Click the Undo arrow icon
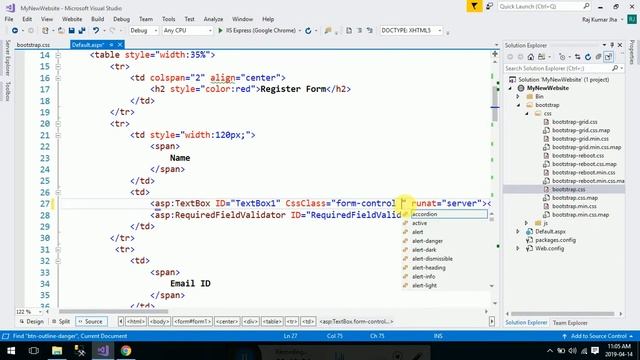640x360 pixels. (x=96, y=31)
